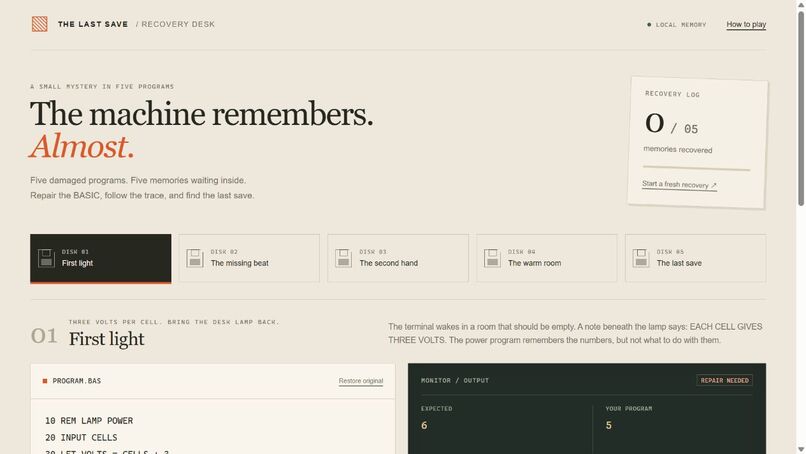Click THE LAST SAVE title text
Viewport: 806px width, 454px height.
93,24
